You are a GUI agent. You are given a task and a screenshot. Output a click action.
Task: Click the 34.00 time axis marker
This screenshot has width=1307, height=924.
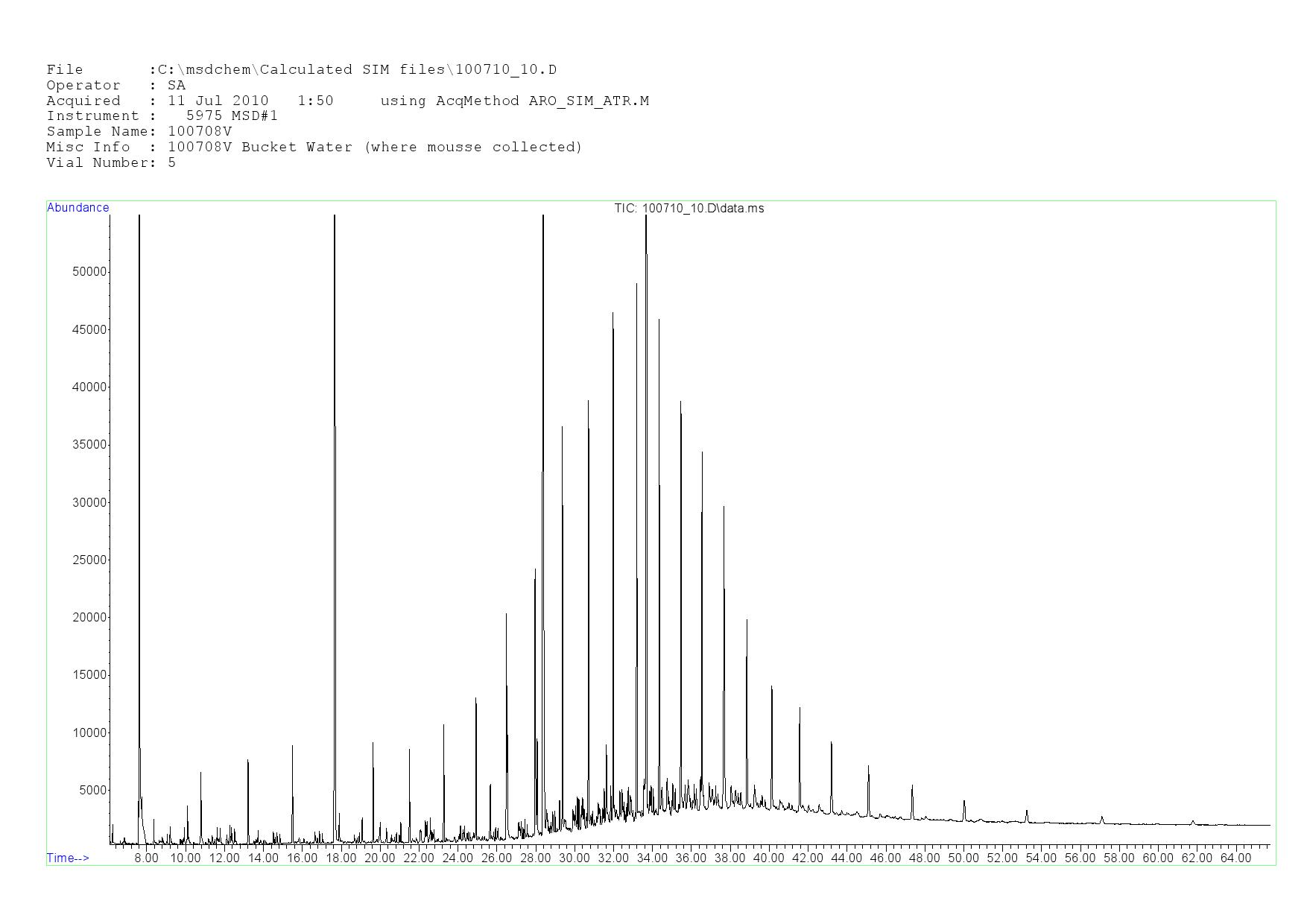(x=652, y=858)
